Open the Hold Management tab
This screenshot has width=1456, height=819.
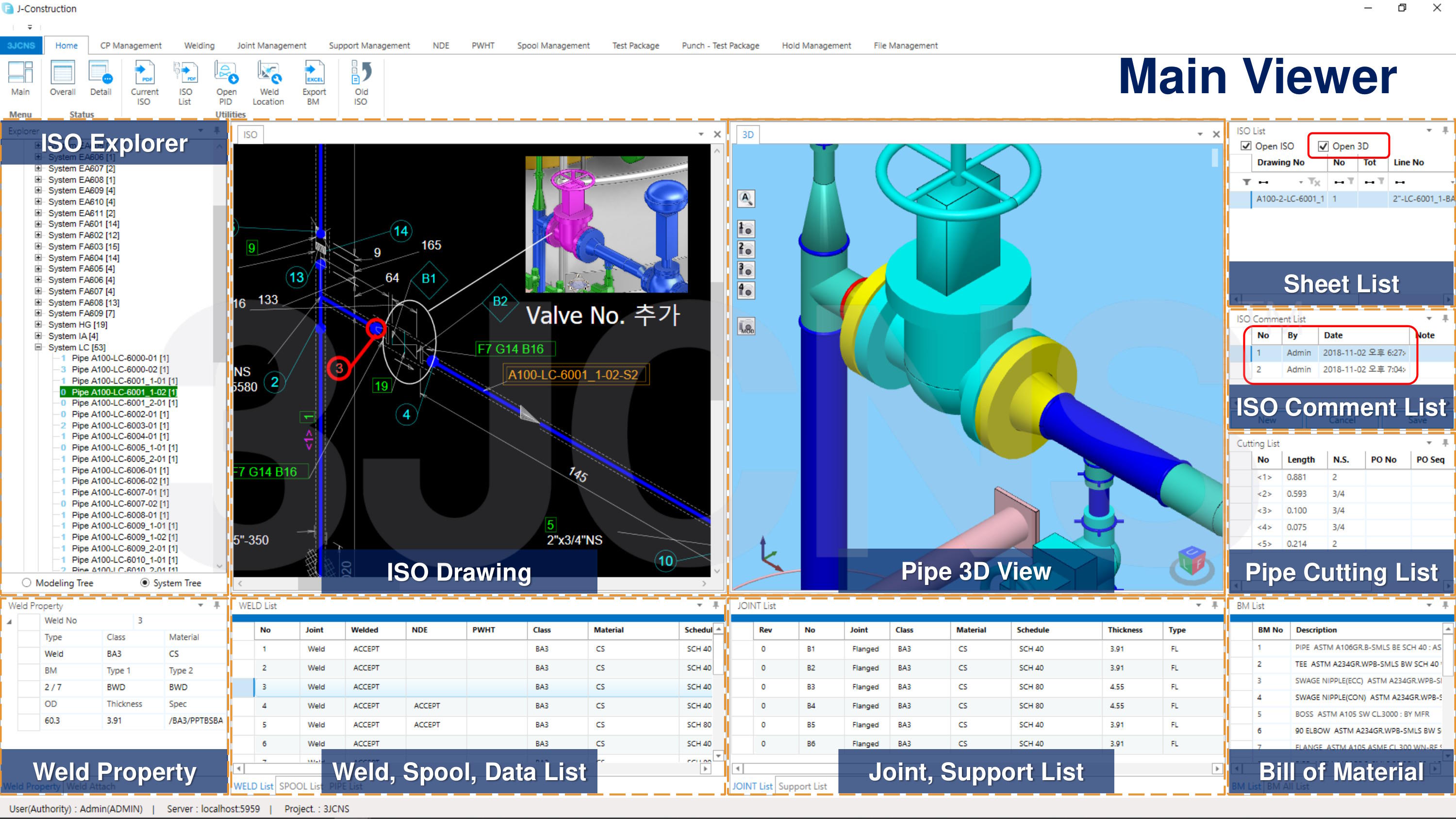[816, 45]
